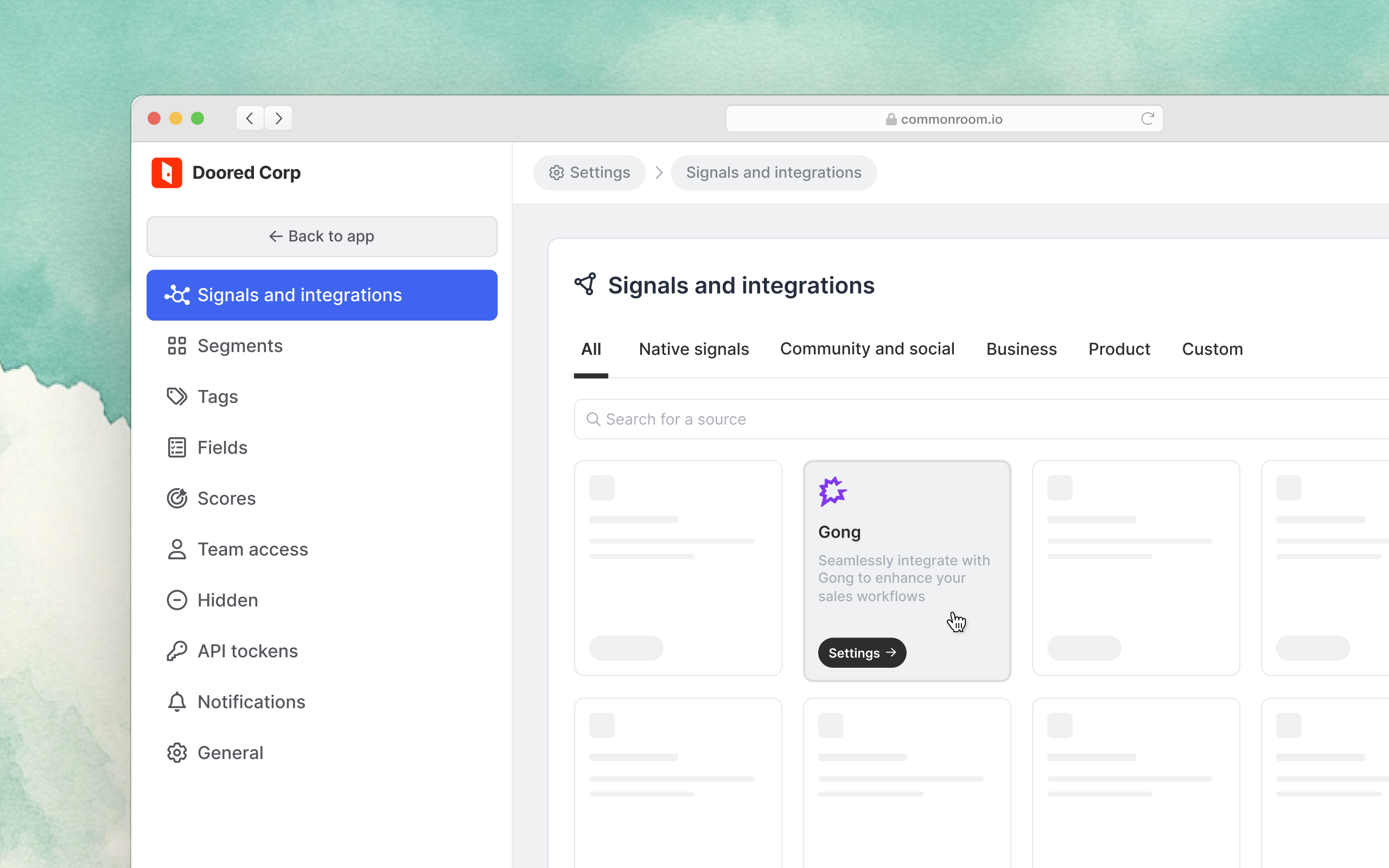Open General settings
The height and width of the screenshot is (868, 1389).
[322, 752]
